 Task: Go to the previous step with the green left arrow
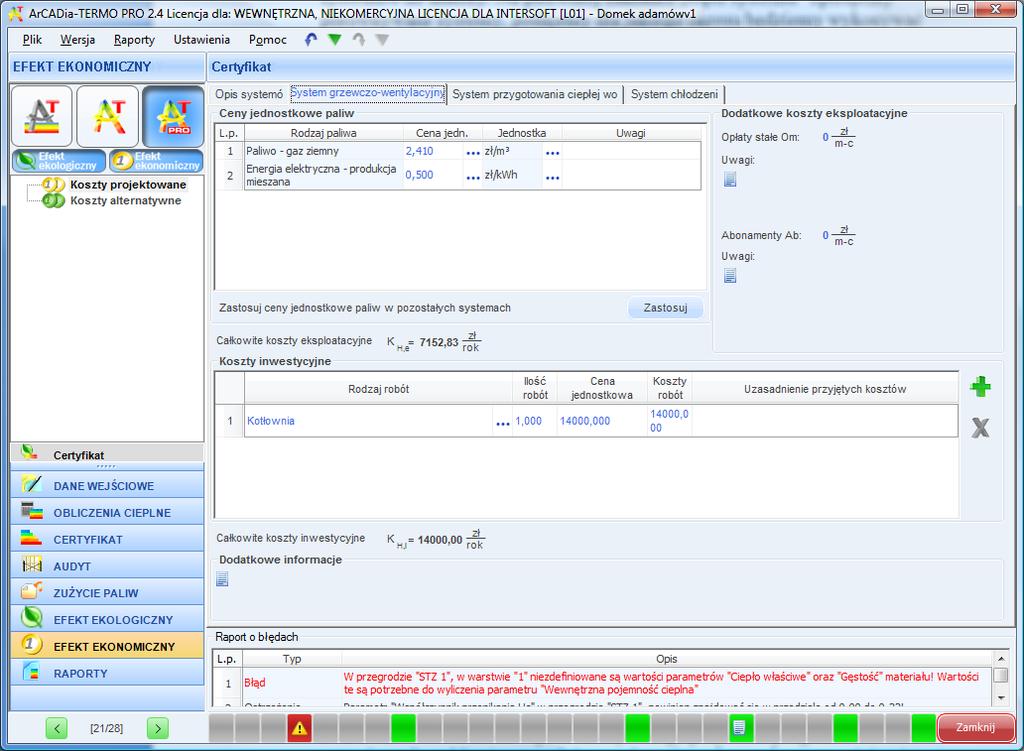click(57, 727)
